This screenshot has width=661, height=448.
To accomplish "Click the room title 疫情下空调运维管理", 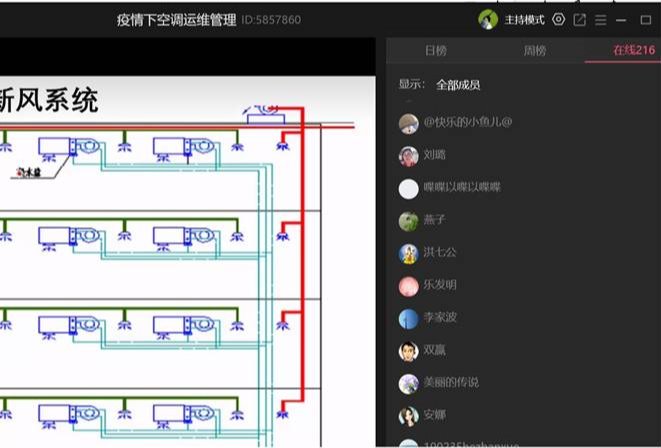I will pos(177,20).
